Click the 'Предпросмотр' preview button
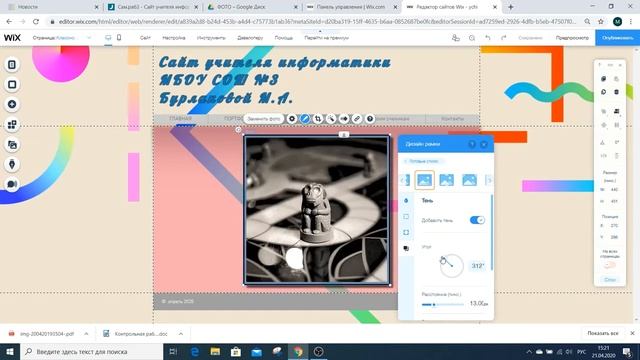640x360 pixels. click(572, 38)
